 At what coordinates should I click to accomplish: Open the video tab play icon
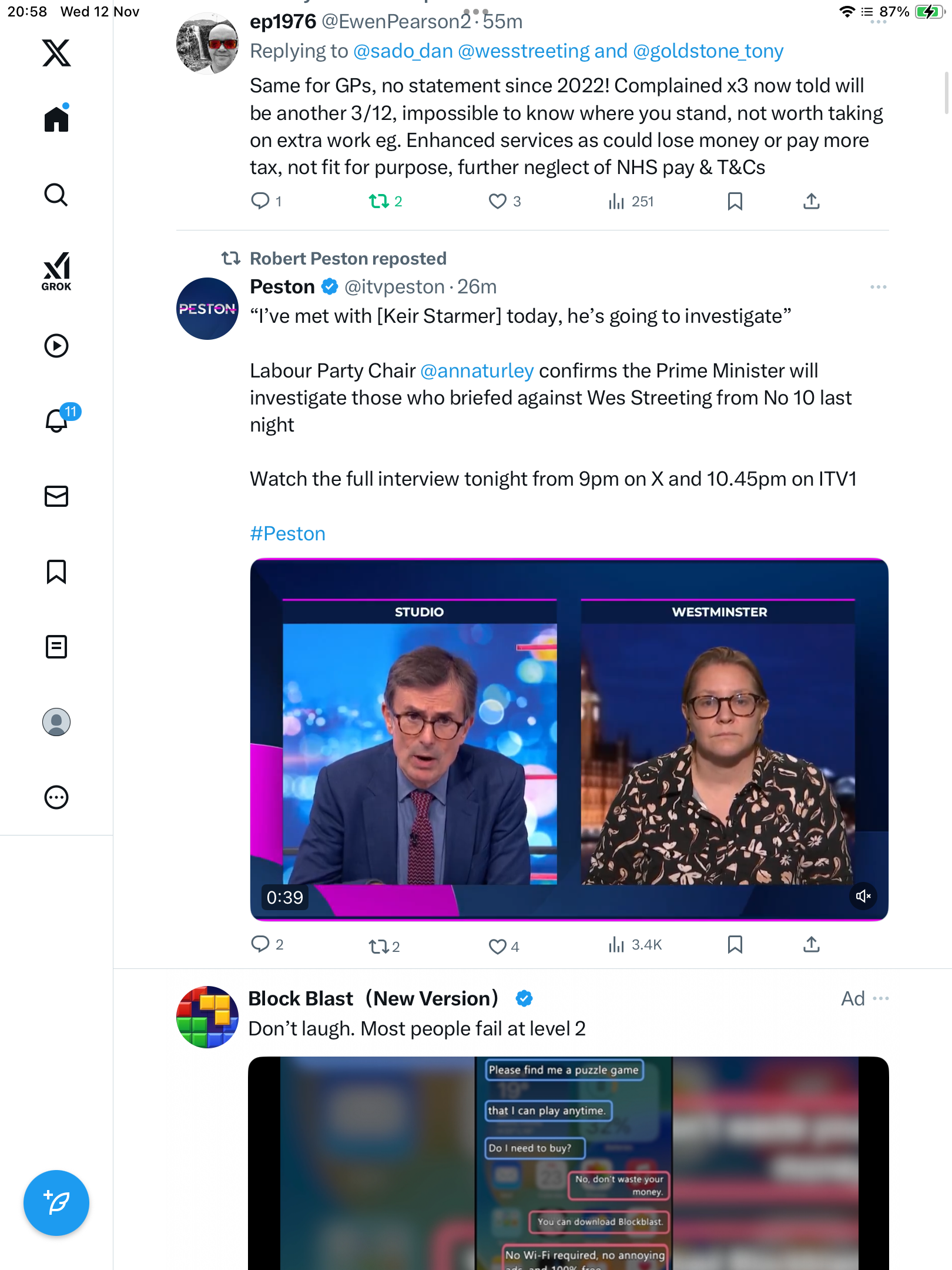tap(56, 346)
